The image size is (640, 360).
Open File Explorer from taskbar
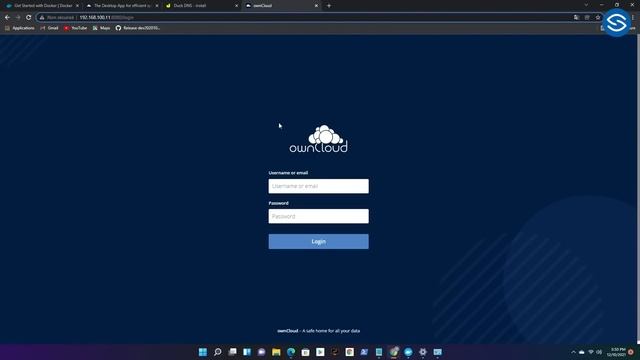pos(276,352)
